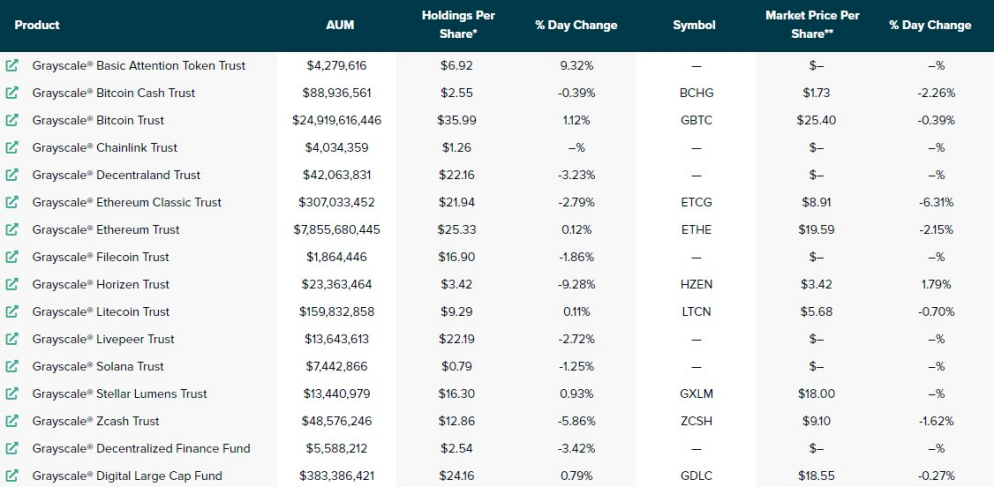This screenshot has width=994, height=487.
Task: Click external link icon beside Litecoin Trust
Action: point(12,312)
